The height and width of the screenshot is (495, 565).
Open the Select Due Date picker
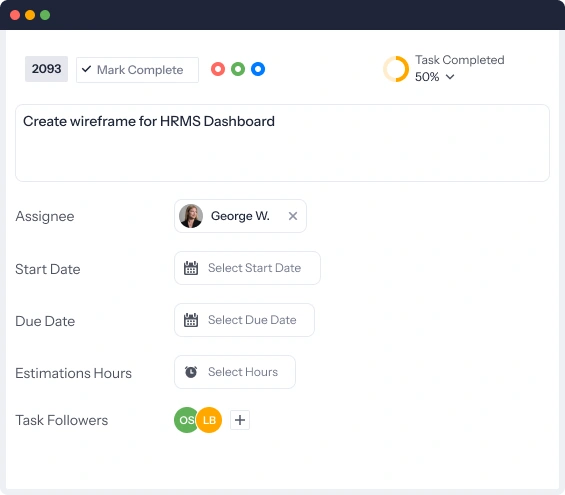coord(244,320)
